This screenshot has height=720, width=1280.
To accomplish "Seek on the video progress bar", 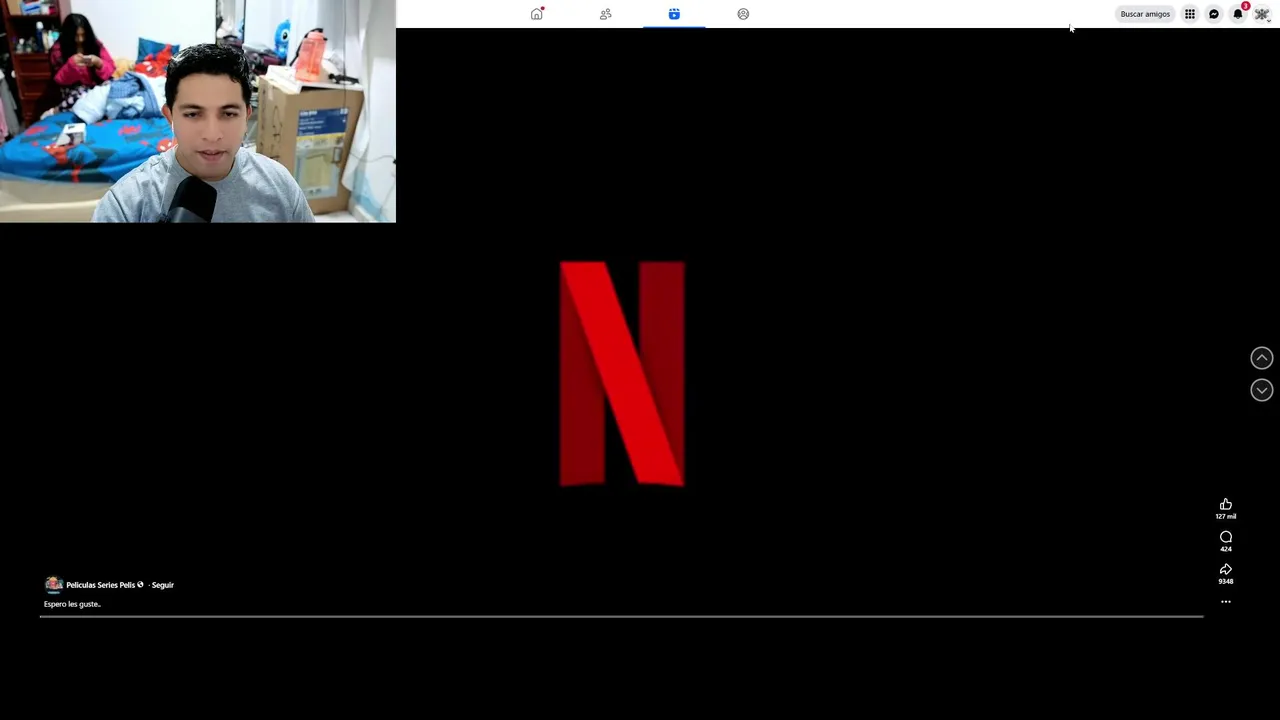I will pos(621,616).
